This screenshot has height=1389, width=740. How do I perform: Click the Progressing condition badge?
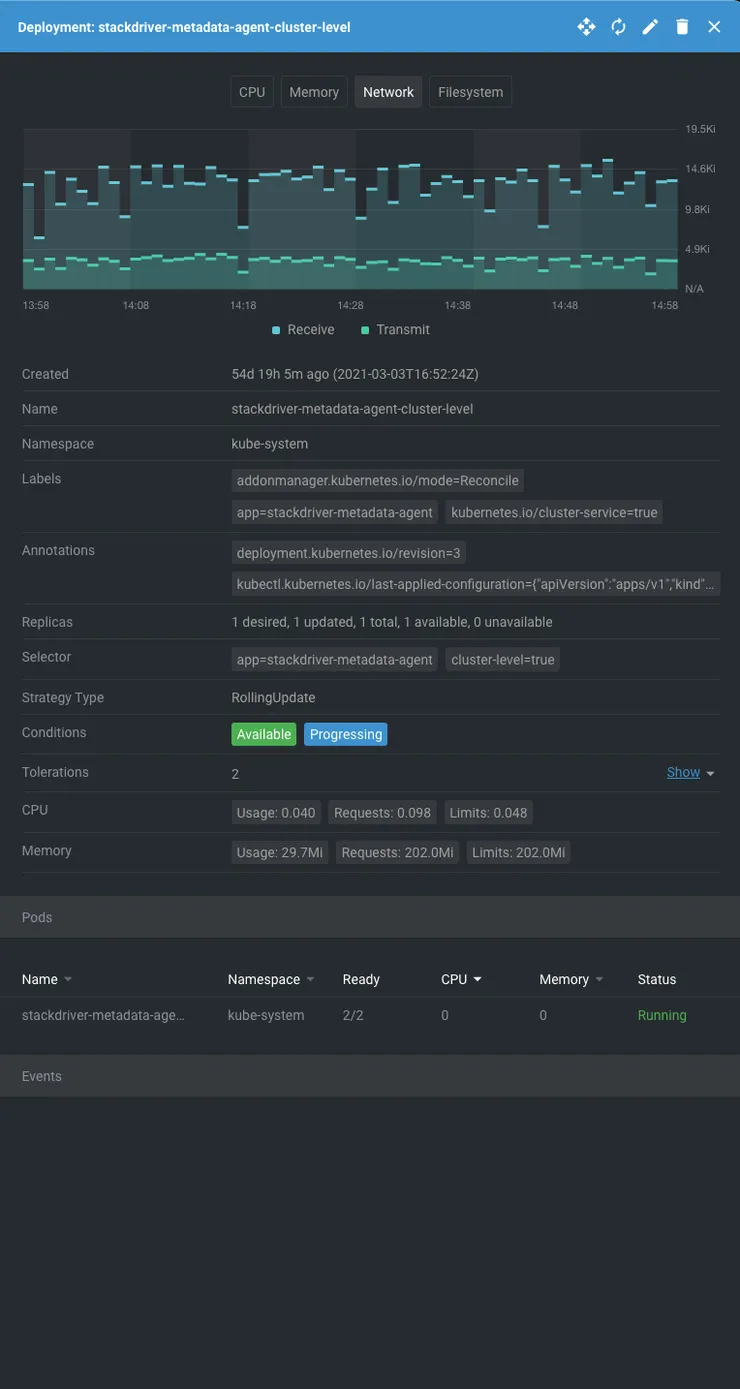tap(345, 733)
